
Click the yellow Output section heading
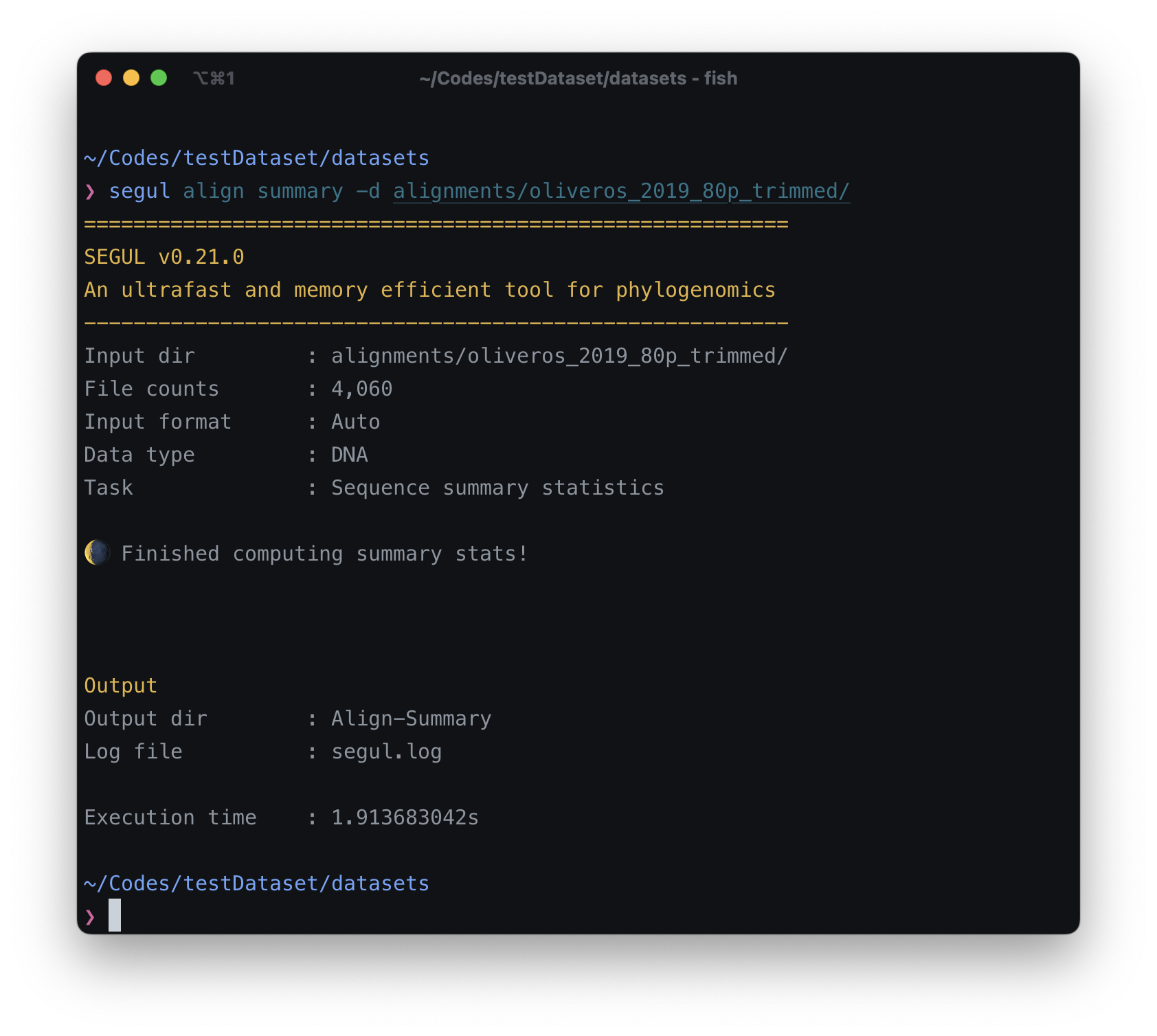click(121, 686)
